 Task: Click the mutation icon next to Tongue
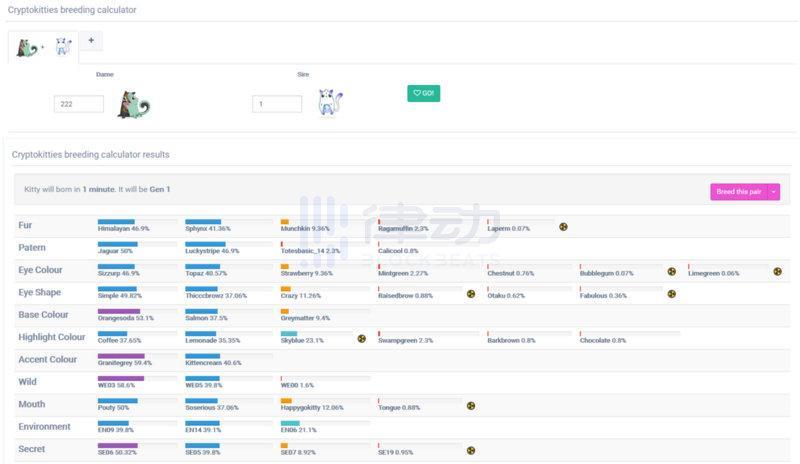[471, 406]
